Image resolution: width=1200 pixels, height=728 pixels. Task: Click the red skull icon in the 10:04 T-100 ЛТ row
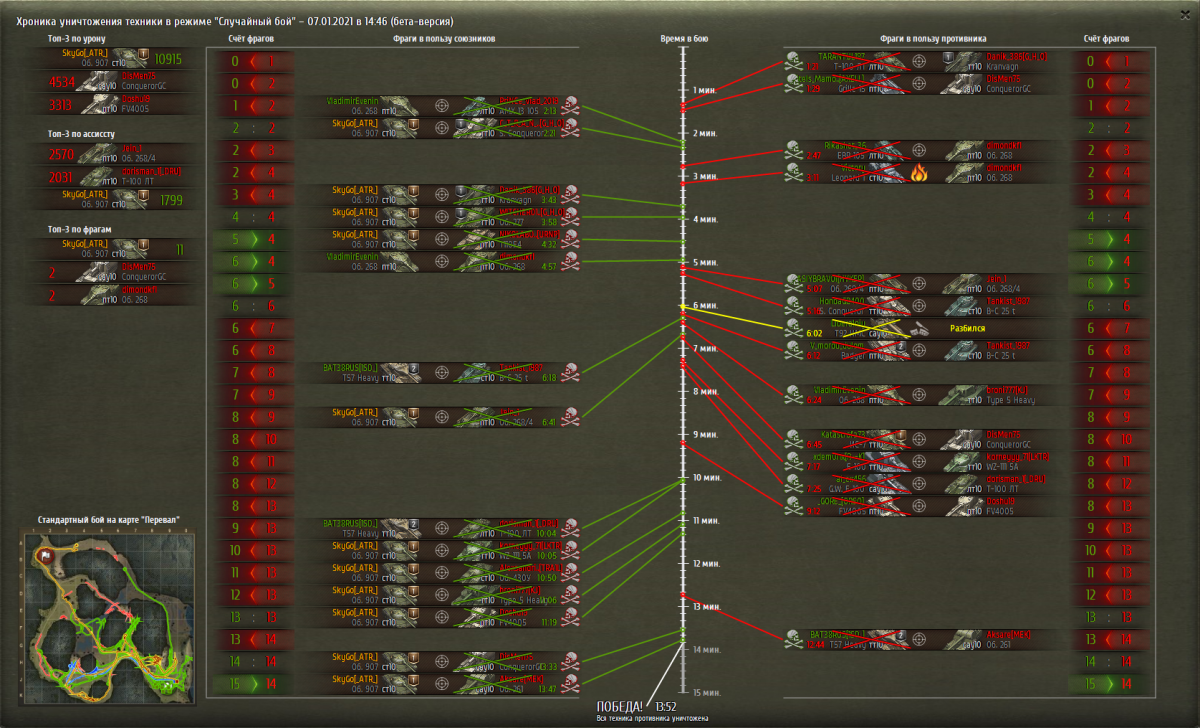click(x=572, y=528)
